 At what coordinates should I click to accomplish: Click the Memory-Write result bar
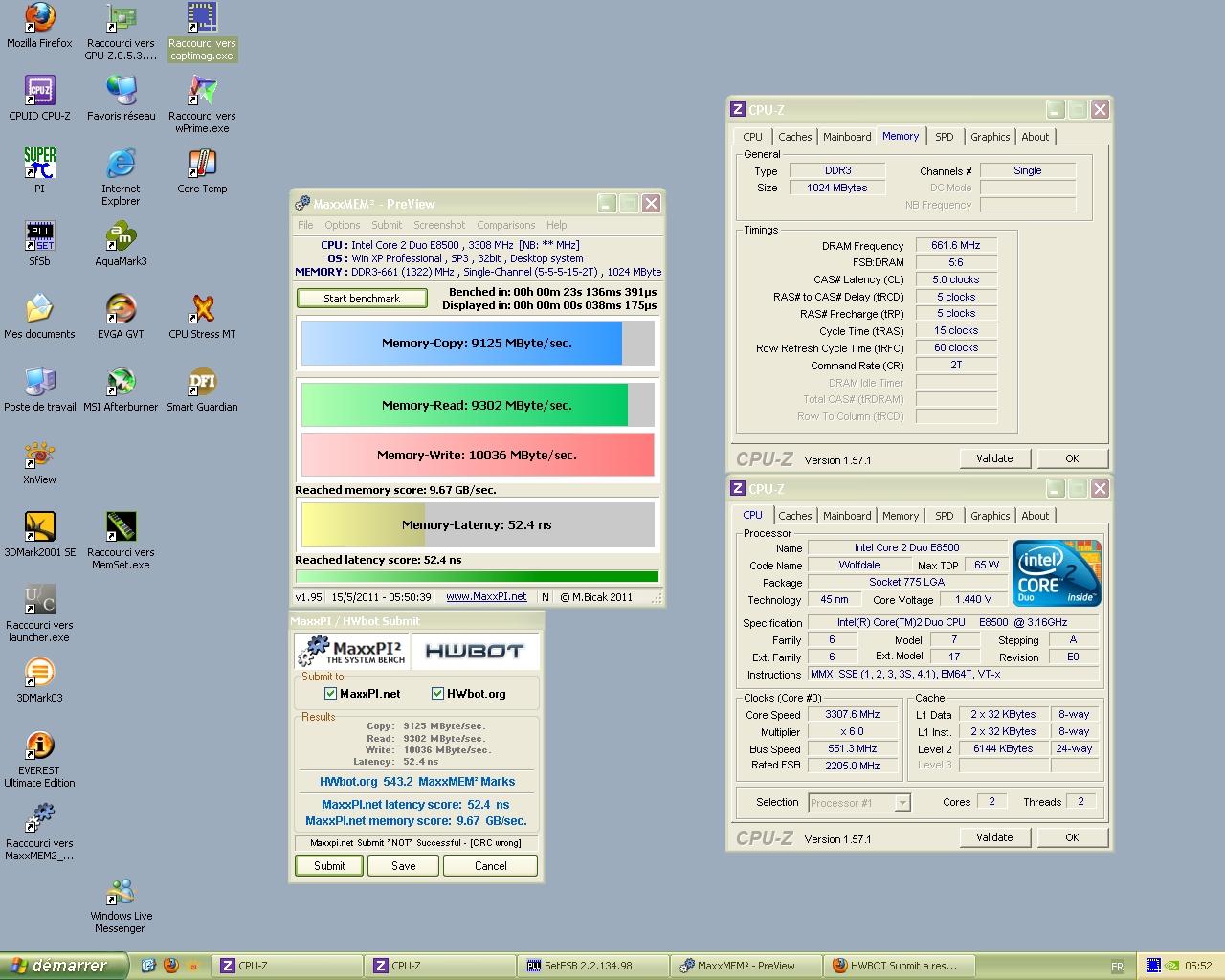478,455
